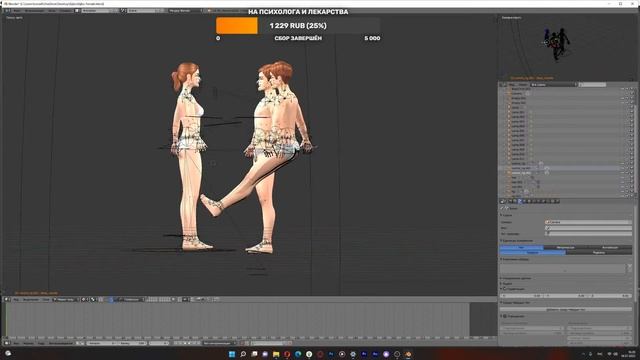Open the 'Воспроизведение' menu in timeline
This screenshot has width=640, height=360.
[60, 343]
